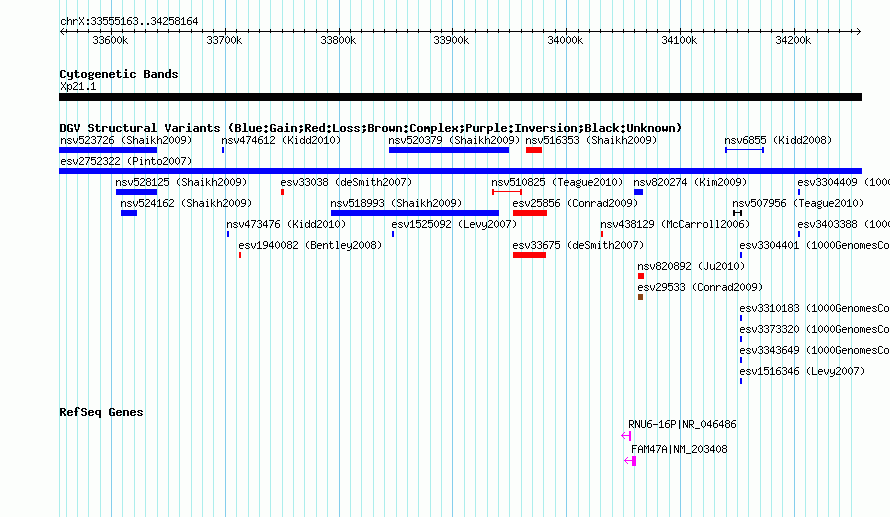Select esv25856 (Conrad2009) label
The height and width of the screenshot is (517, 890).
pyautogui.click(x=575, y=203)
